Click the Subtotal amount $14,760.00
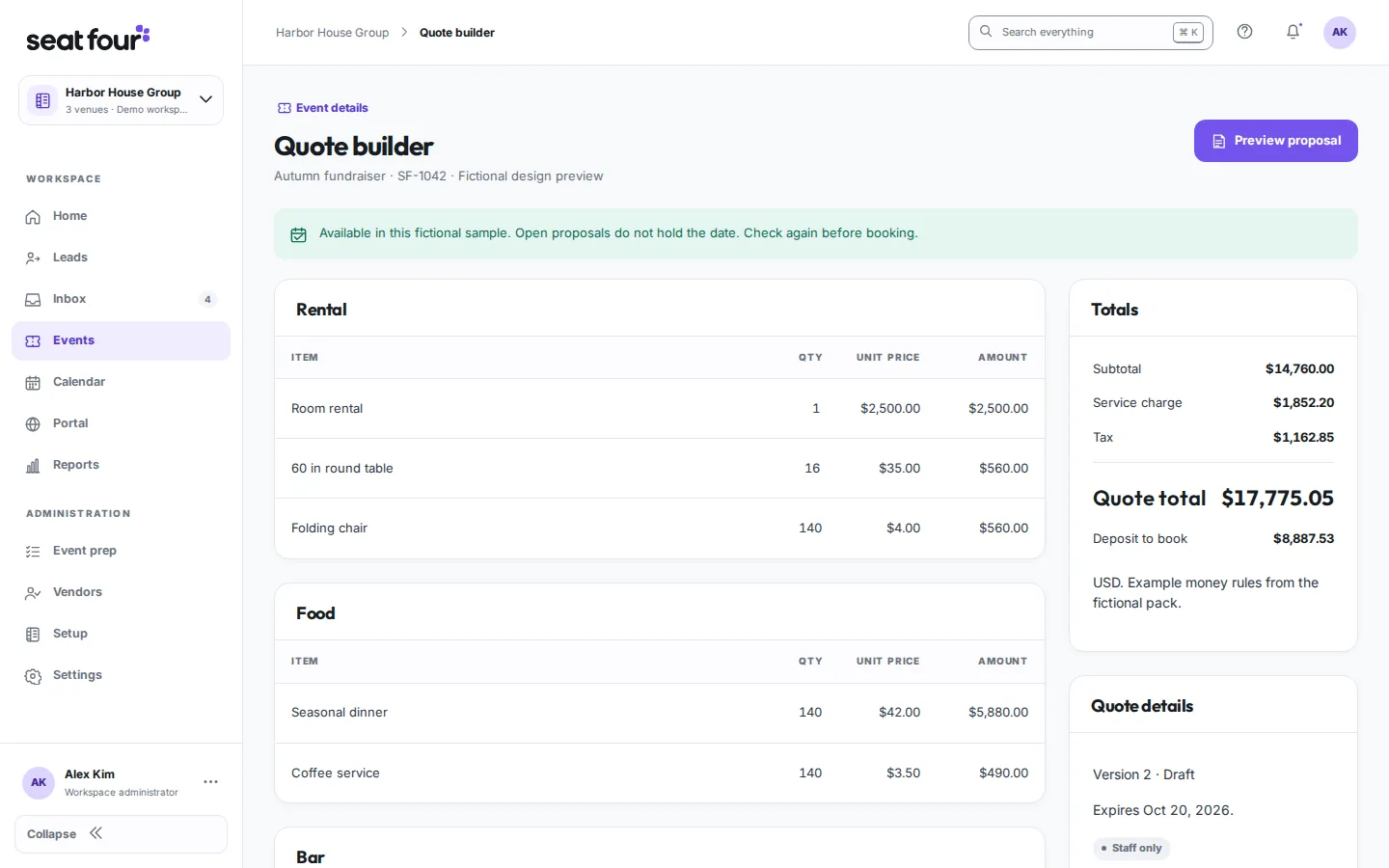1389x868 pixels. [x=1299, y=369]
